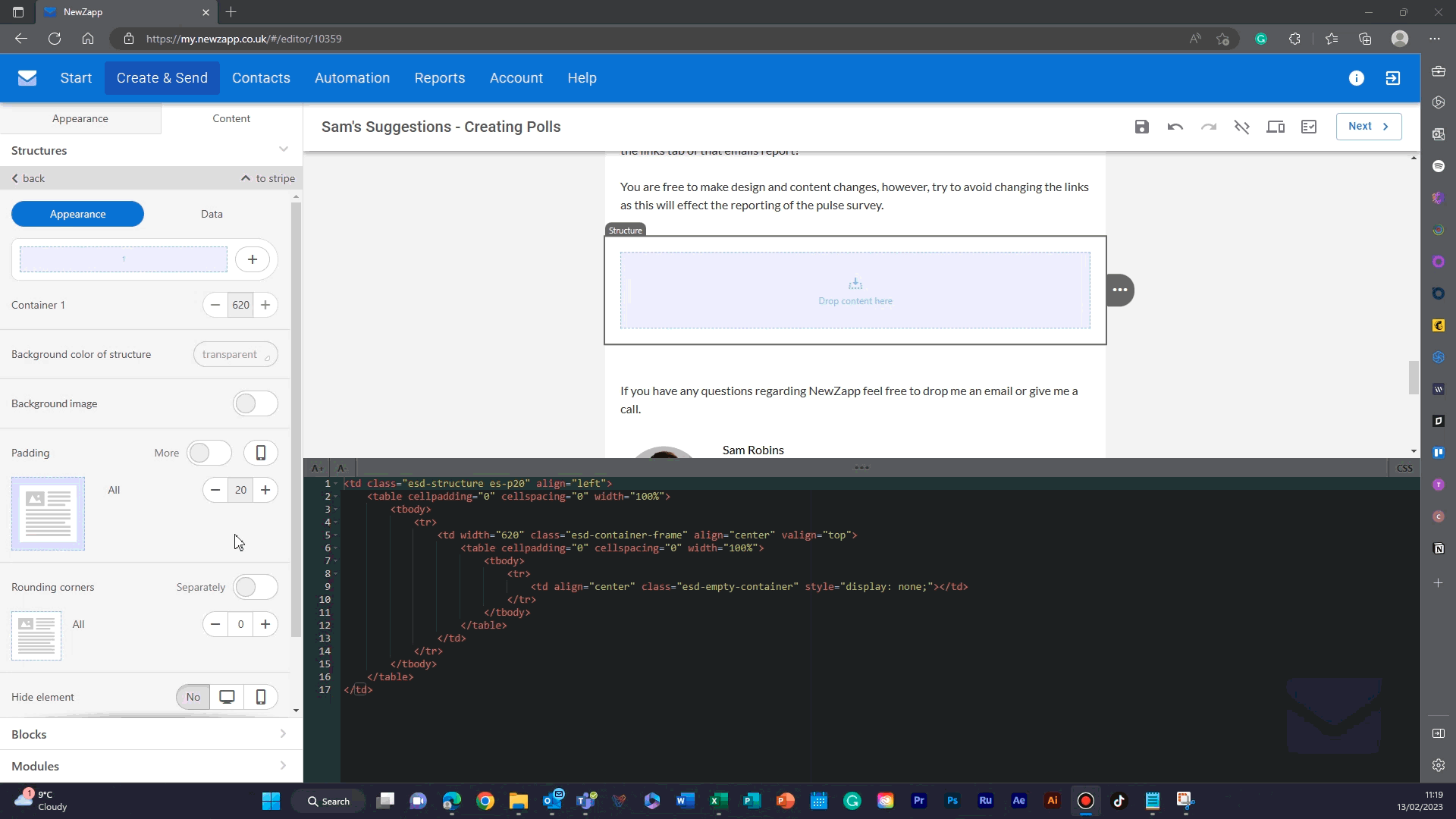Viewport: 1456px width, 819px height.
Task: Switch to the Data tab
Action: point(212,214)
